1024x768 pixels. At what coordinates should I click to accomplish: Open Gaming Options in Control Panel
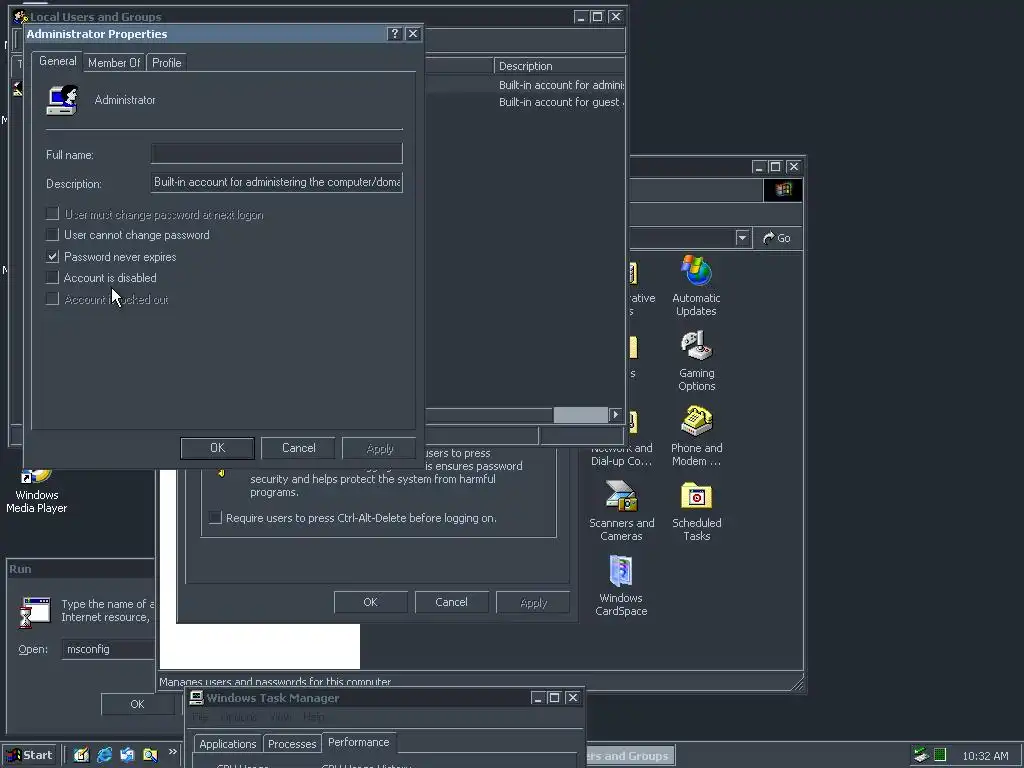[696, 360]
